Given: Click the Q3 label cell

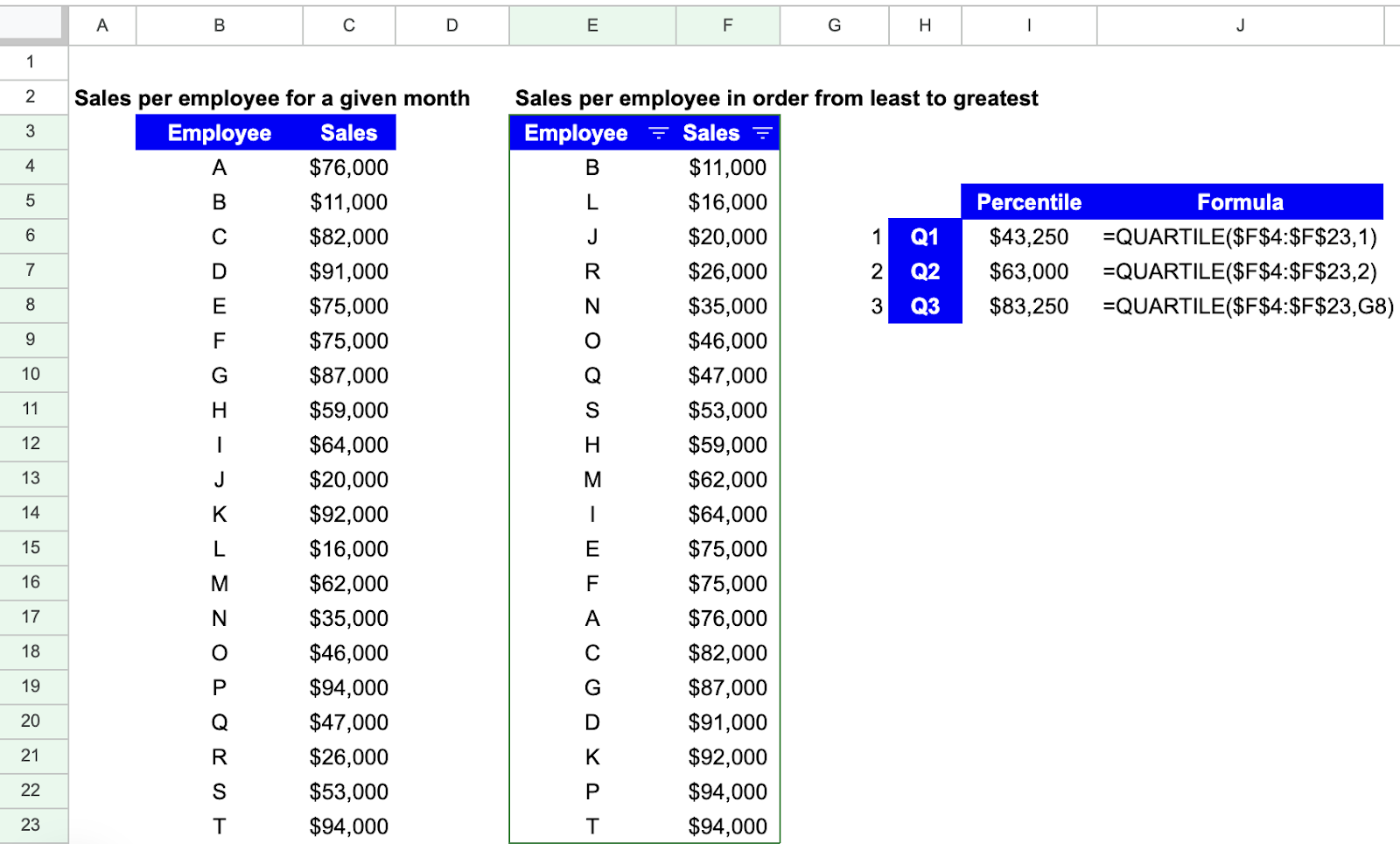Looking at the screenshot, I should (925, 306).
